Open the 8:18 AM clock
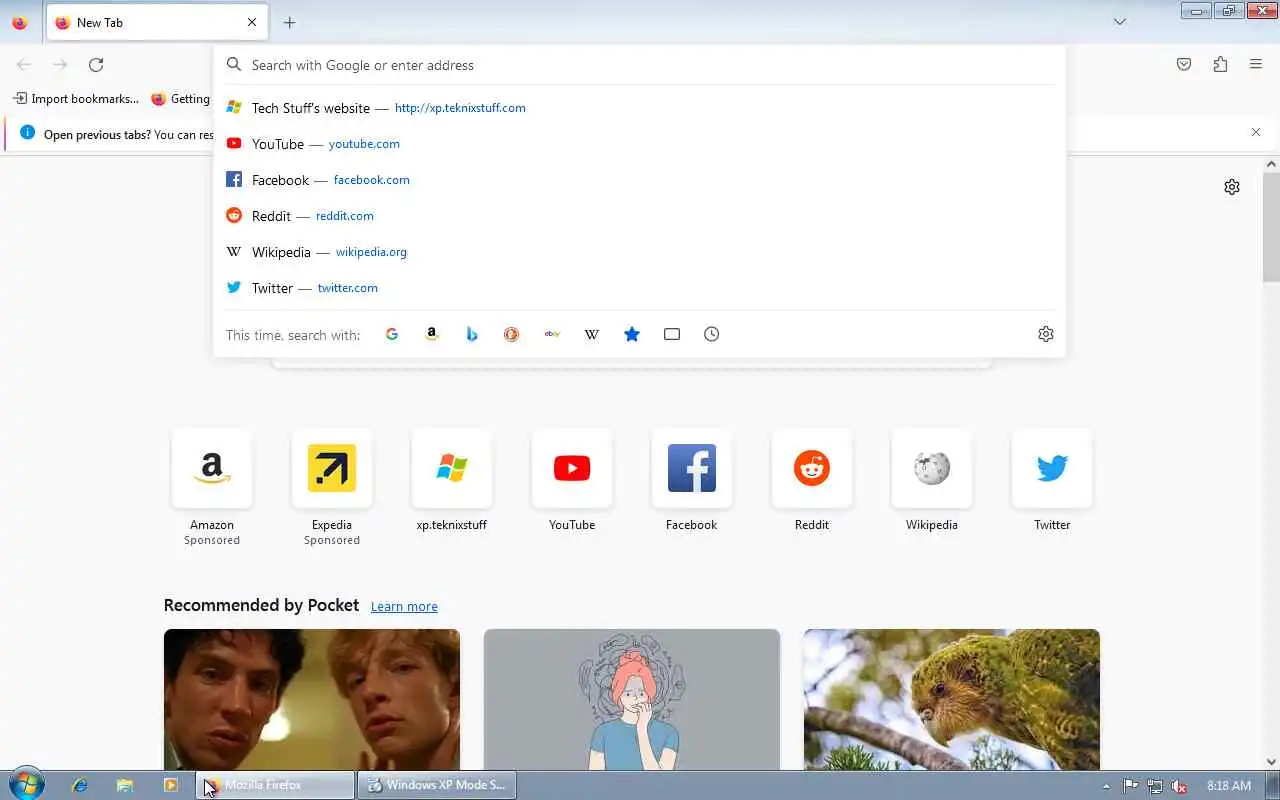 click(1229, 786)
